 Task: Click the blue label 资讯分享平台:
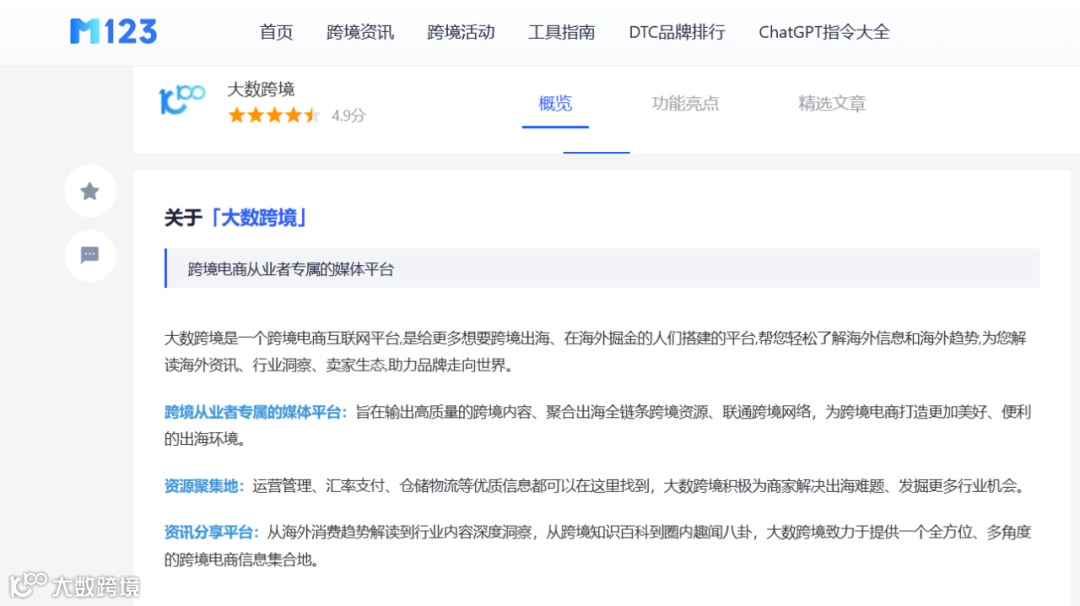click(212, 532)
